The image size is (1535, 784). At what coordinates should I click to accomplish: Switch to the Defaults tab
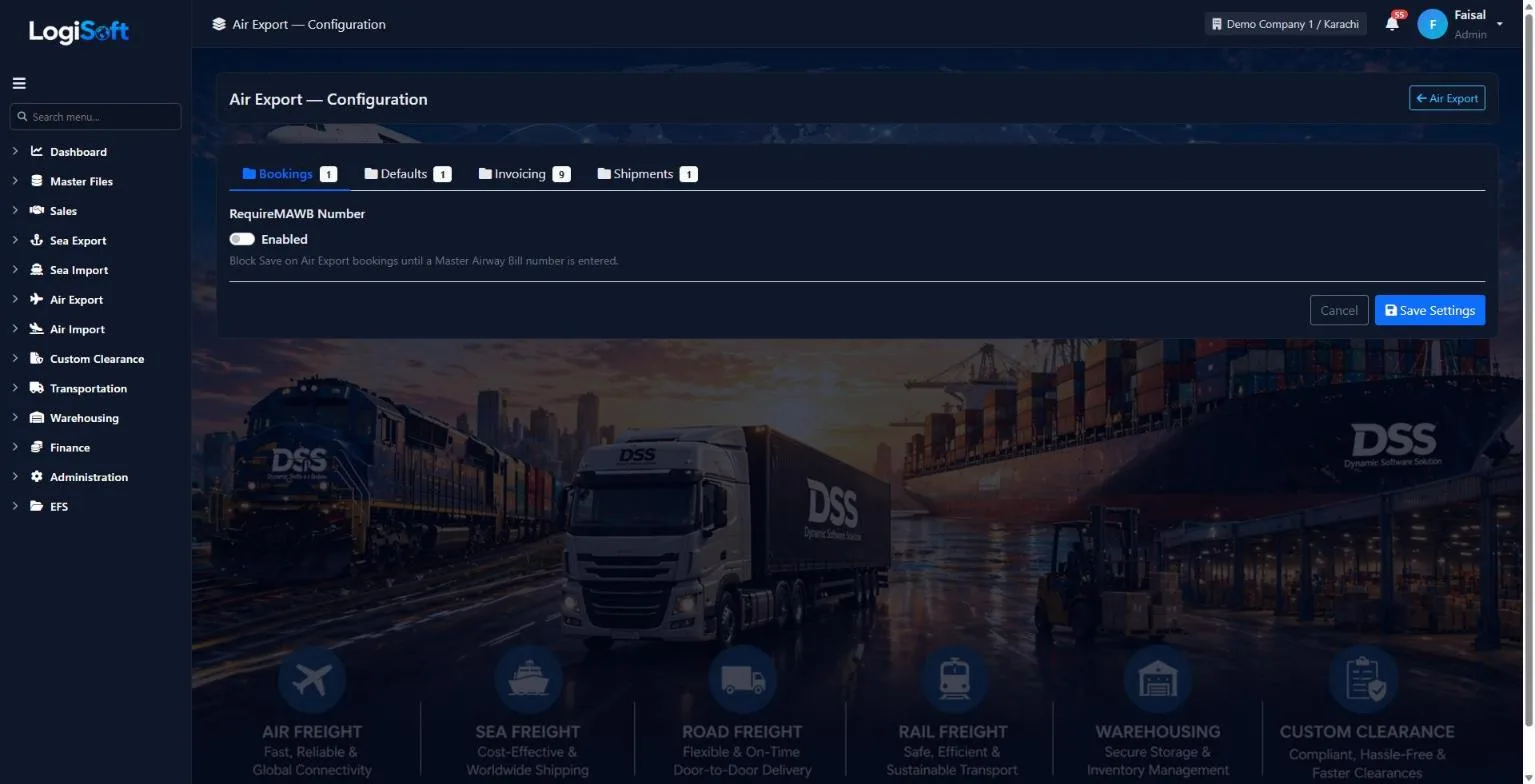pos(407,174)
